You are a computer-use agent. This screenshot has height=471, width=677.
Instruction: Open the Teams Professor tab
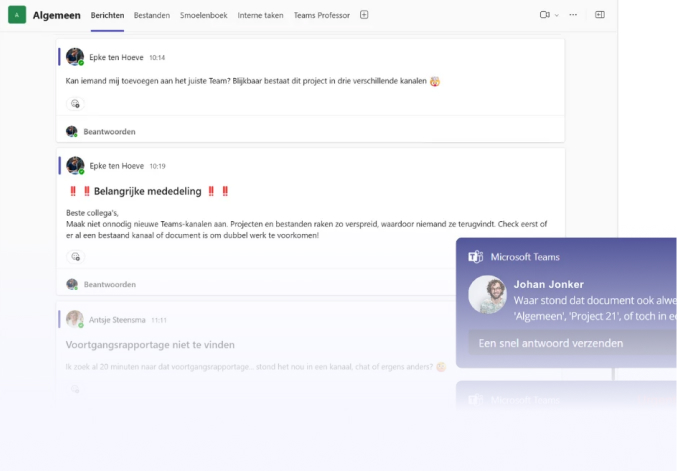[322, 15]
